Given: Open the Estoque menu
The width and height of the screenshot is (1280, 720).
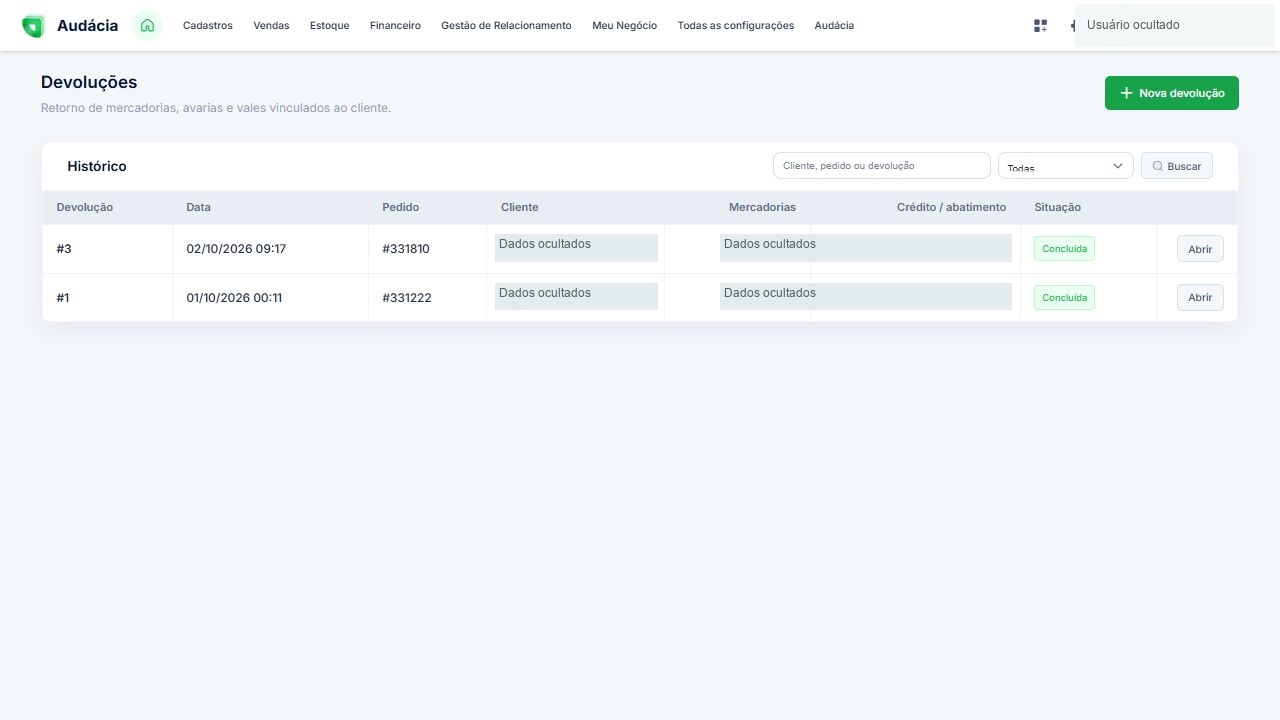Looking at the screenshot, I should 330,26.
